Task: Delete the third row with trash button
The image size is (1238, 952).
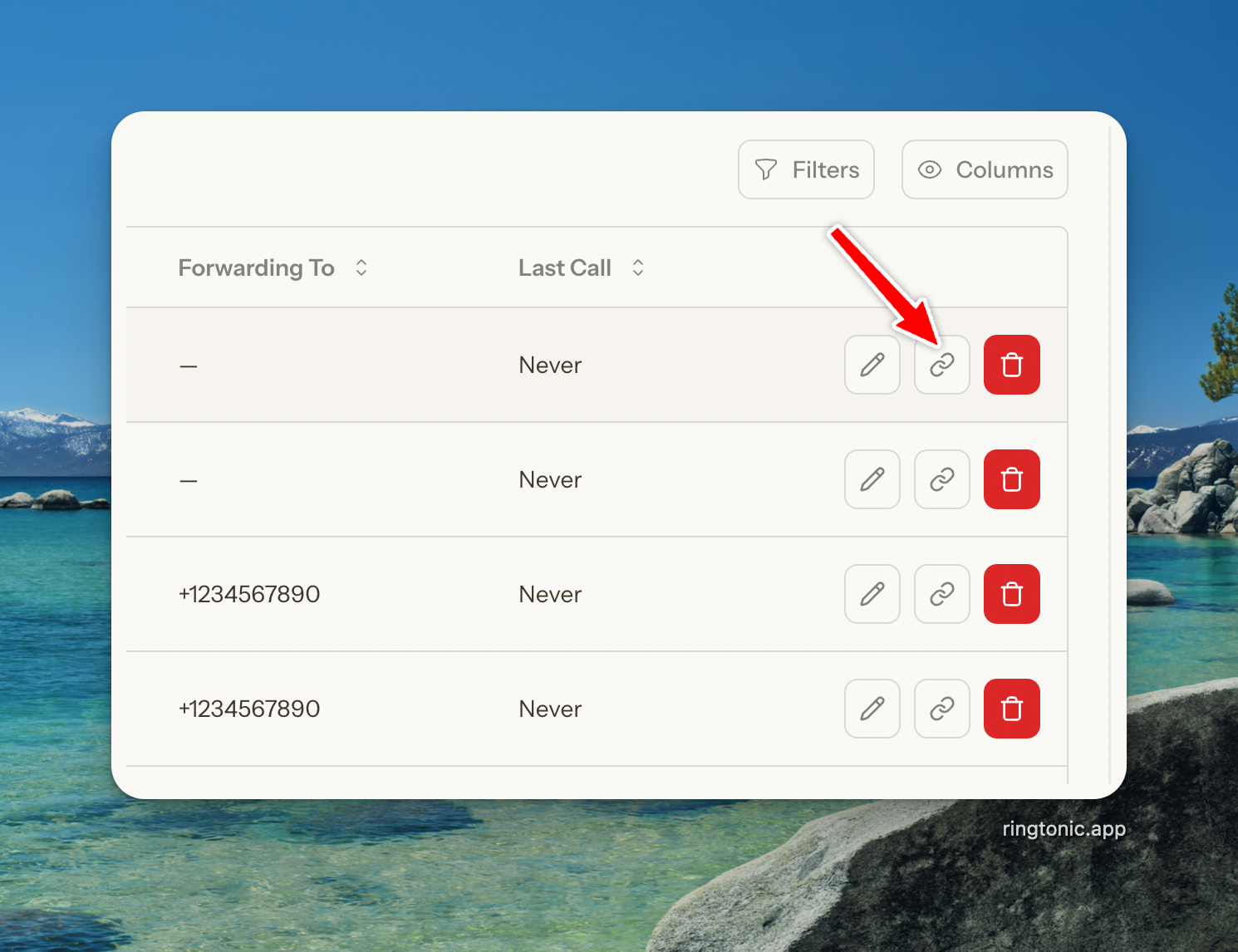Action: [1011, 594]
